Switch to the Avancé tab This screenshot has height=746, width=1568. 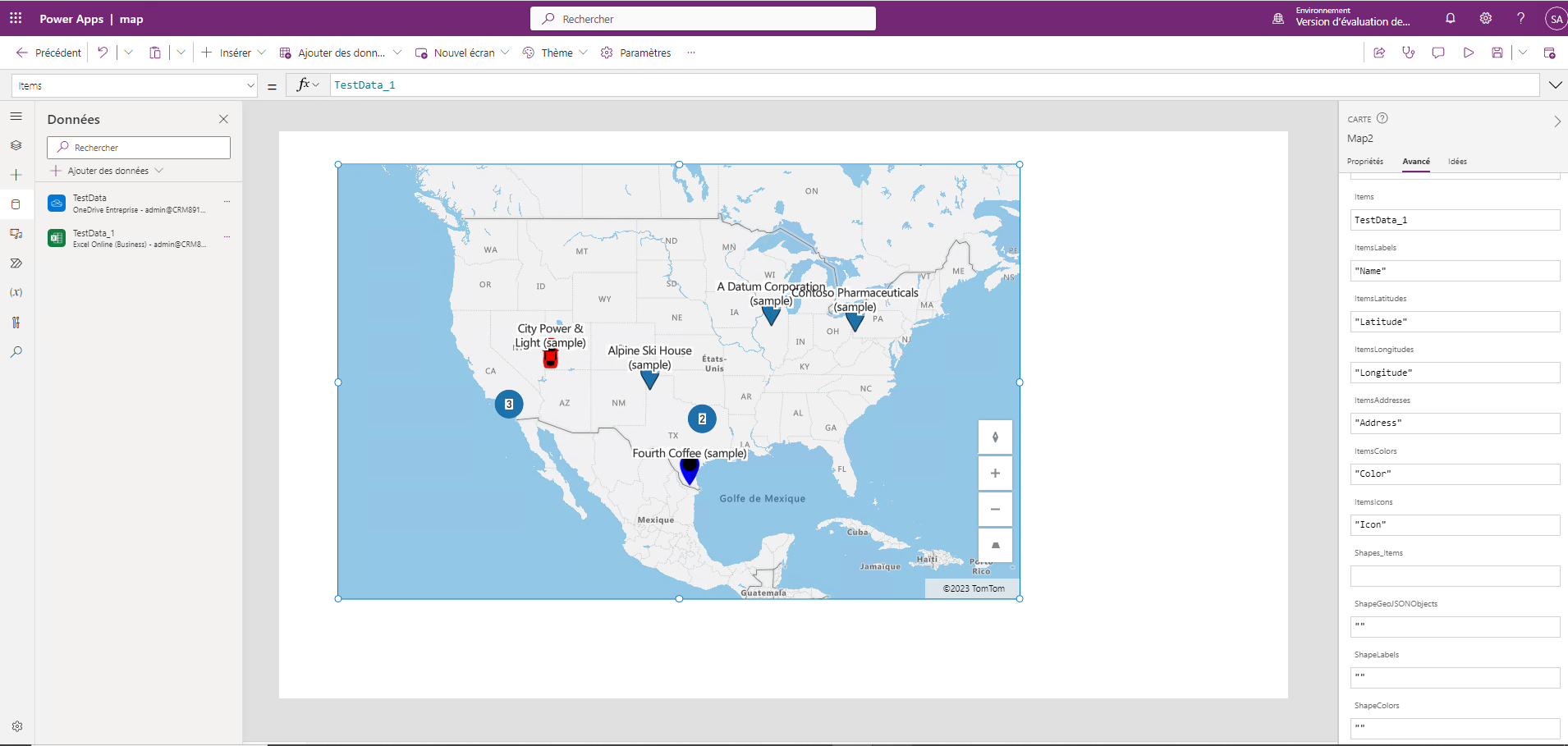[1416, 162]
